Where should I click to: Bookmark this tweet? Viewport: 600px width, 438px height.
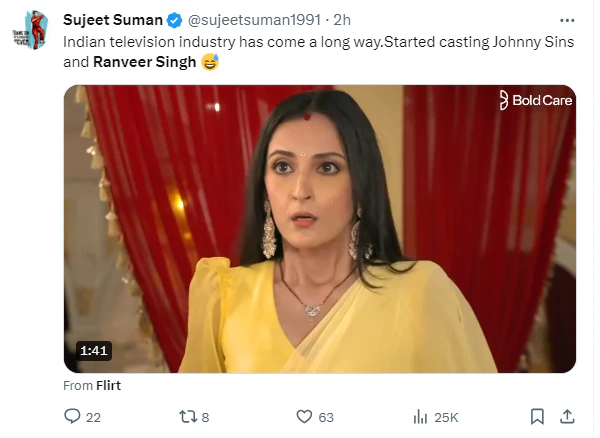click(538, 416)
